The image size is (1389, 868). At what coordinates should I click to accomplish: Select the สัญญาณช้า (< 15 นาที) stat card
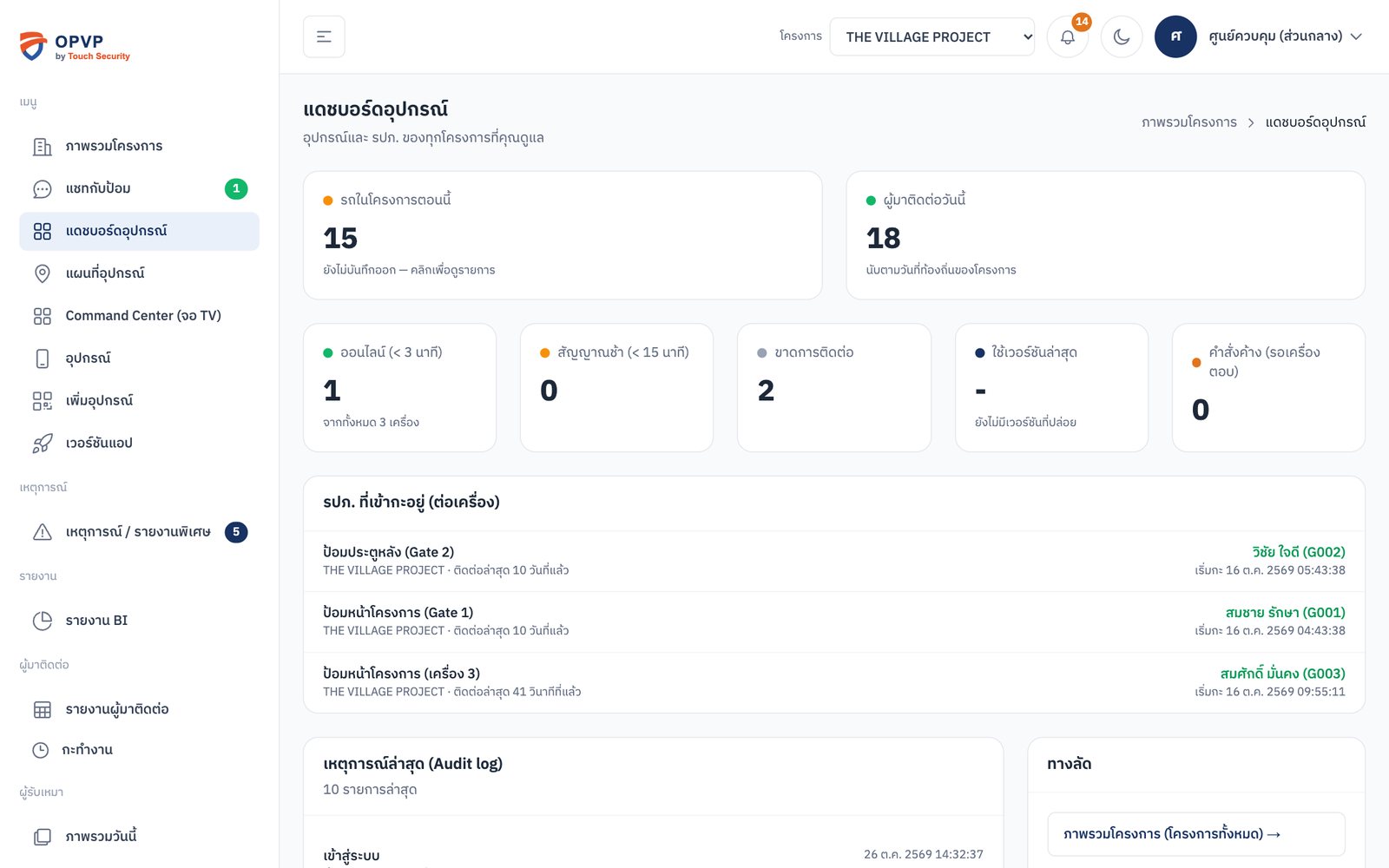616,388
